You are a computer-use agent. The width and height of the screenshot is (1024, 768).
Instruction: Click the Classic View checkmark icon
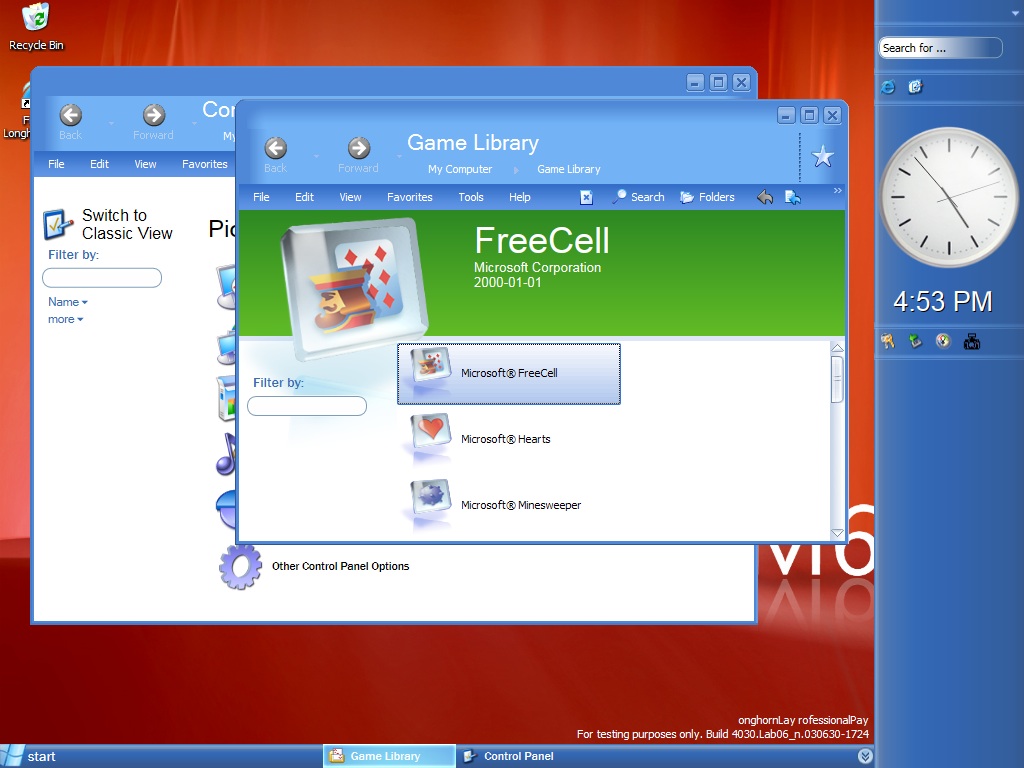click(57, 224)
